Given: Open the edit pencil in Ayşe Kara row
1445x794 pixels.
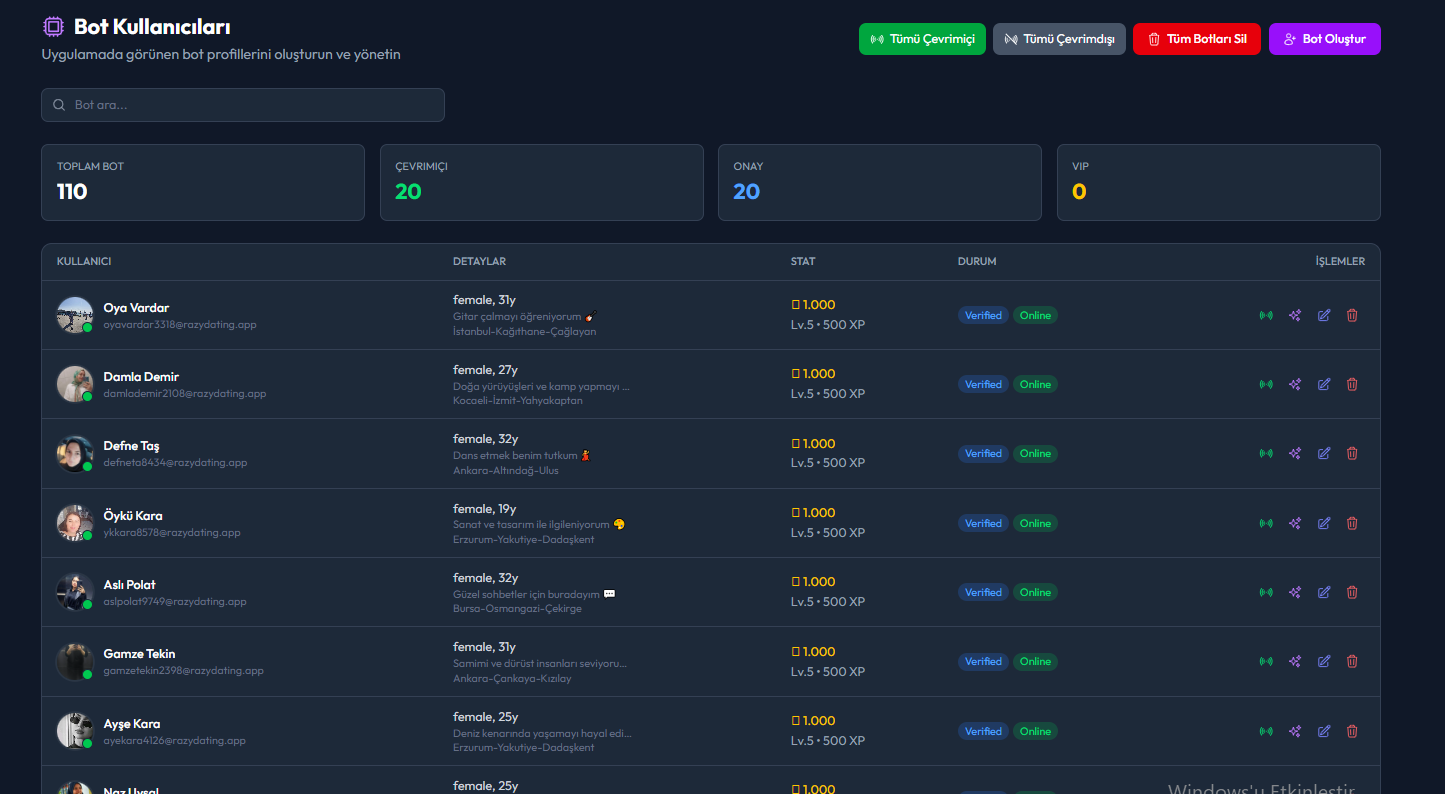Looking at the screenshot, I should 1324,731.
